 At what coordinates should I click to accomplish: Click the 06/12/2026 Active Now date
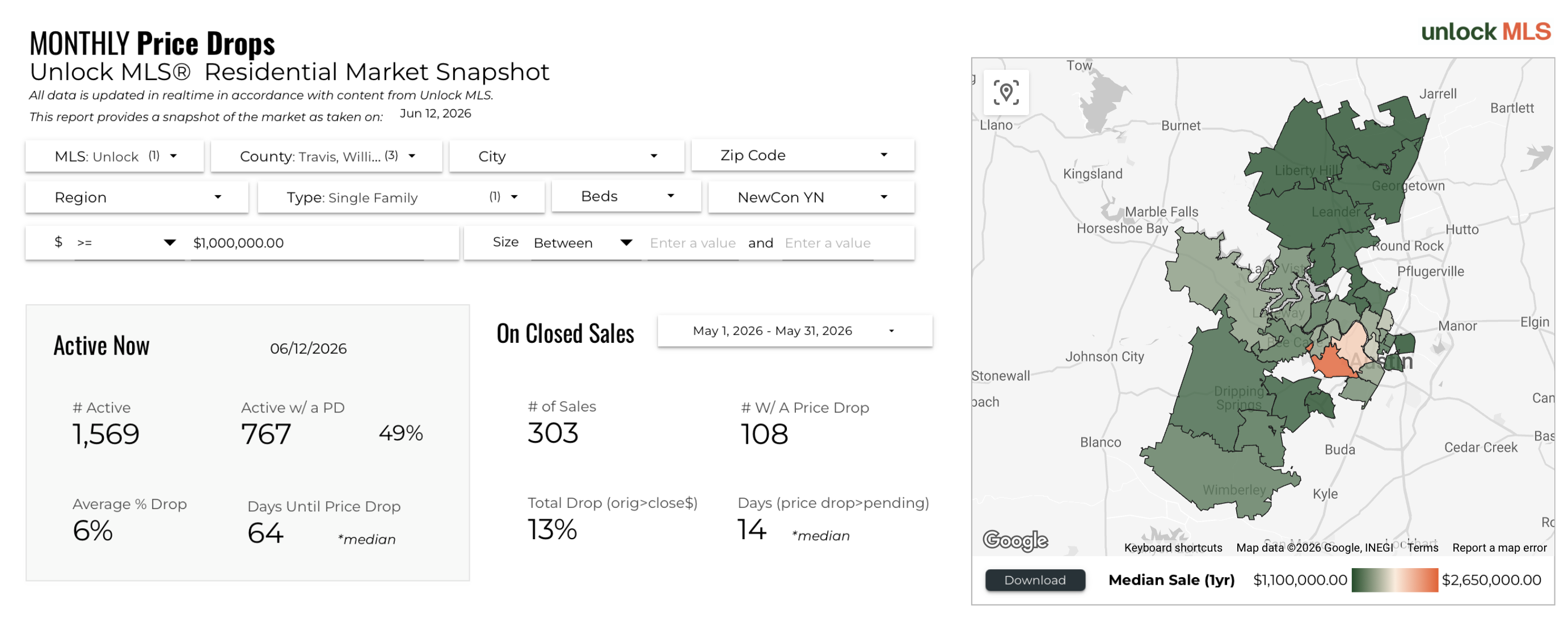tap(308, 348)
